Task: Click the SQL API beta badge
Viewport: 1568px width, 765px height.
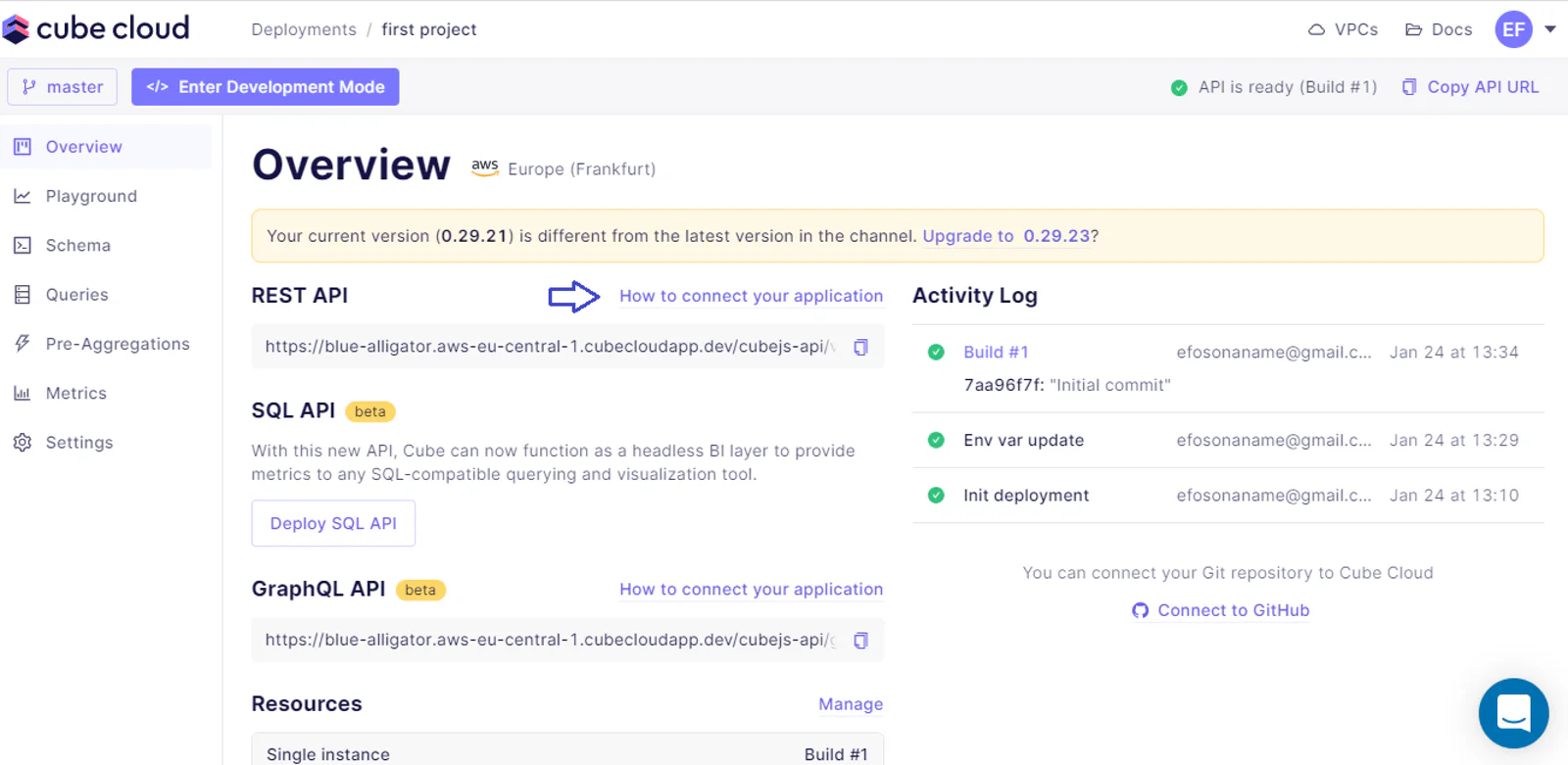Action: pos(369,411)
